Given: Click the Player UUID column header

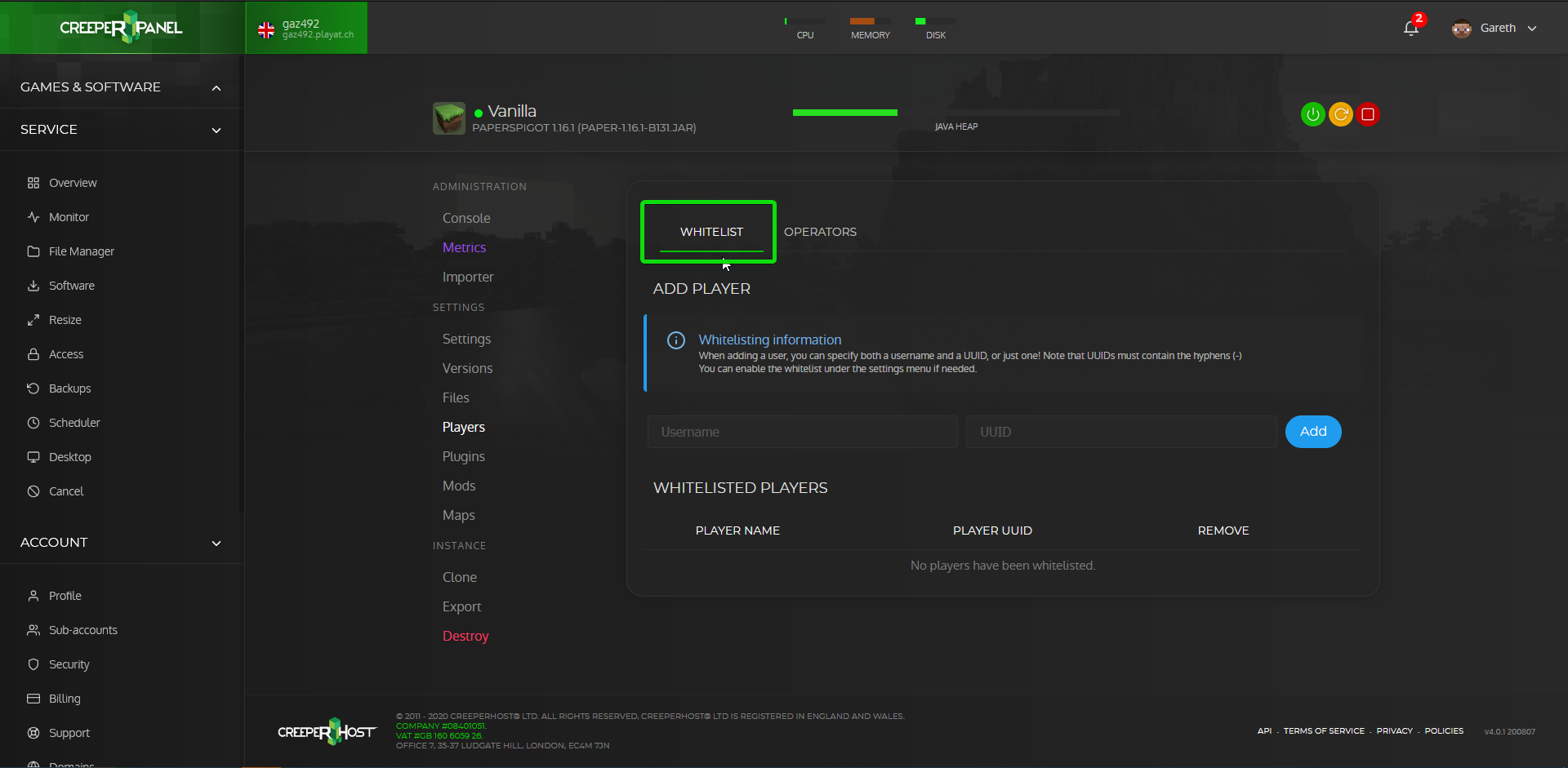Looking at the screenshot, I should pos(992,530).
